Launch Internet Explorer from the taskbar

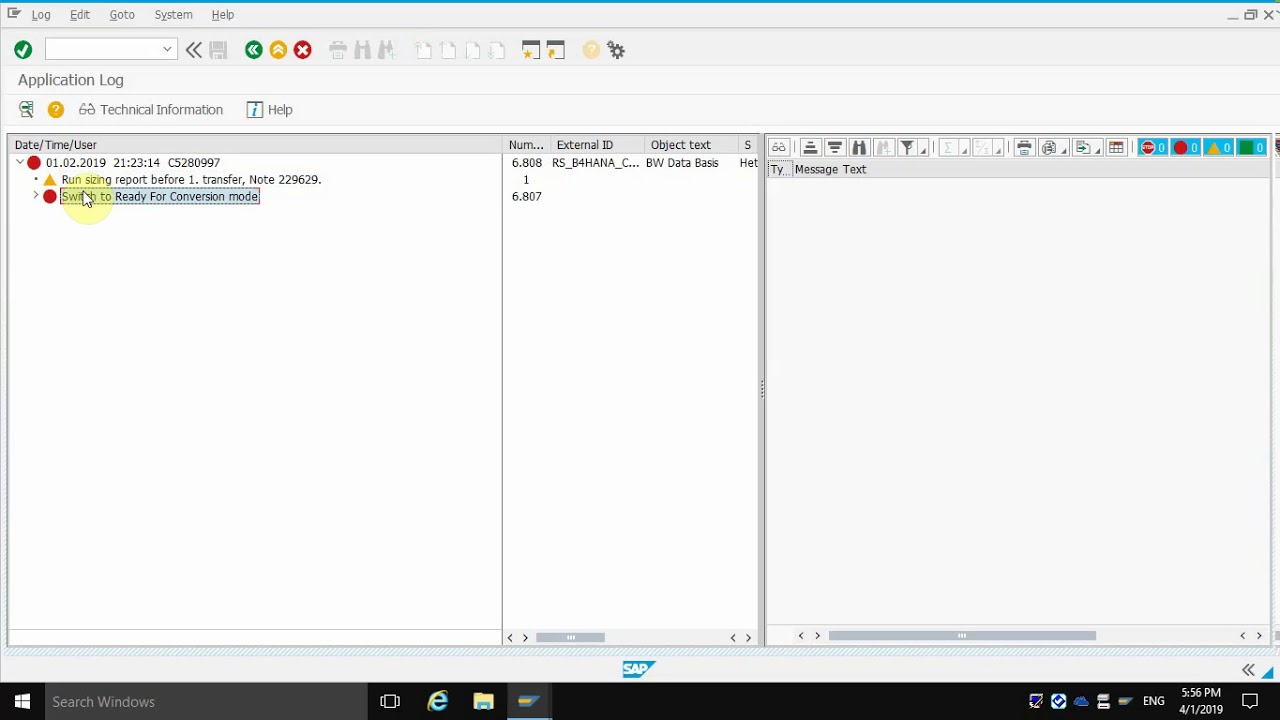(438, 701)
